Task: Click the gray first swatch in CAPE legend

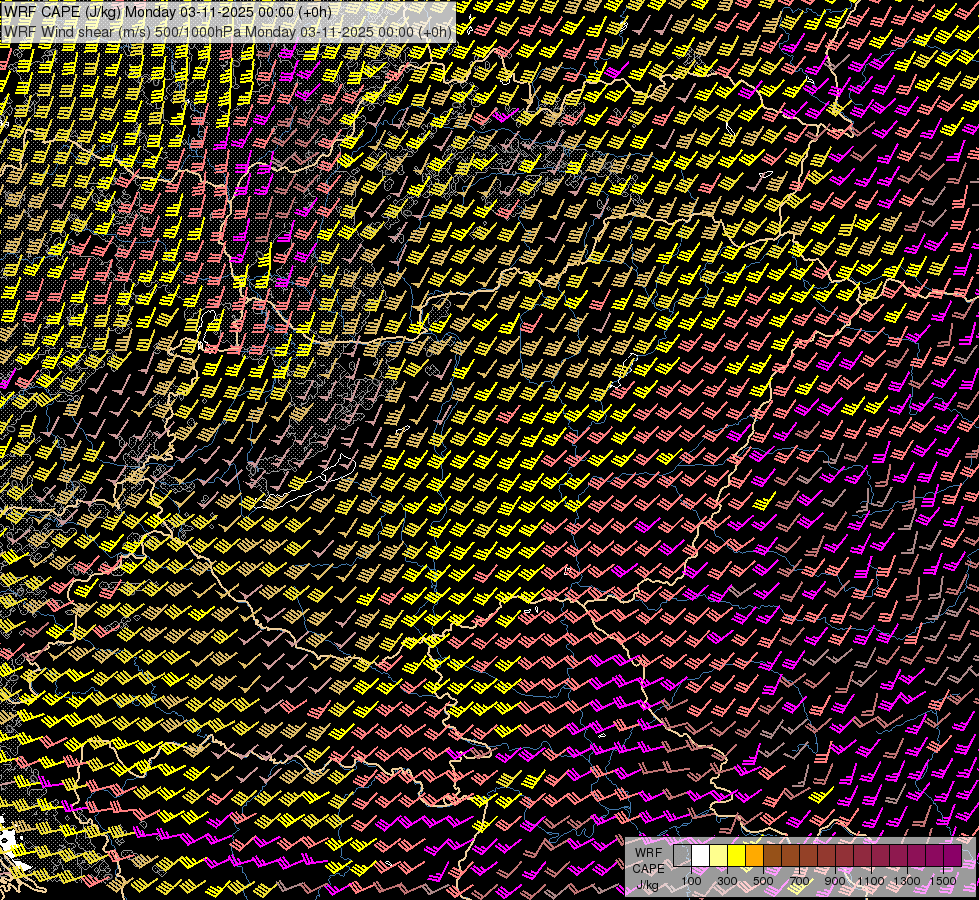Action: point(682,855)
